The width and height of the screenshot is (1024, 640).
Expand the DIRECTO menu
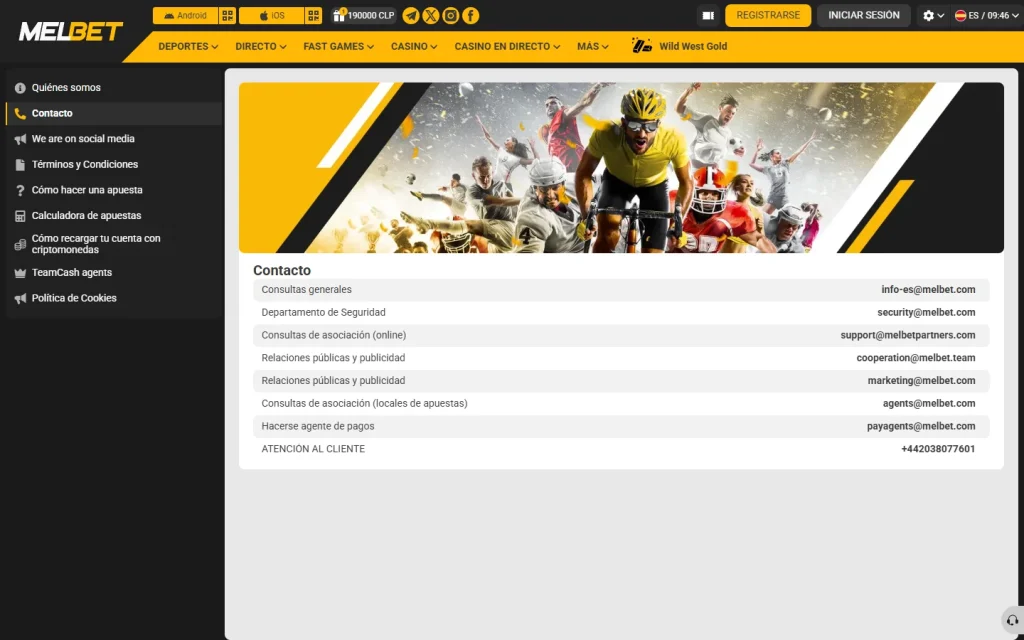261,46
